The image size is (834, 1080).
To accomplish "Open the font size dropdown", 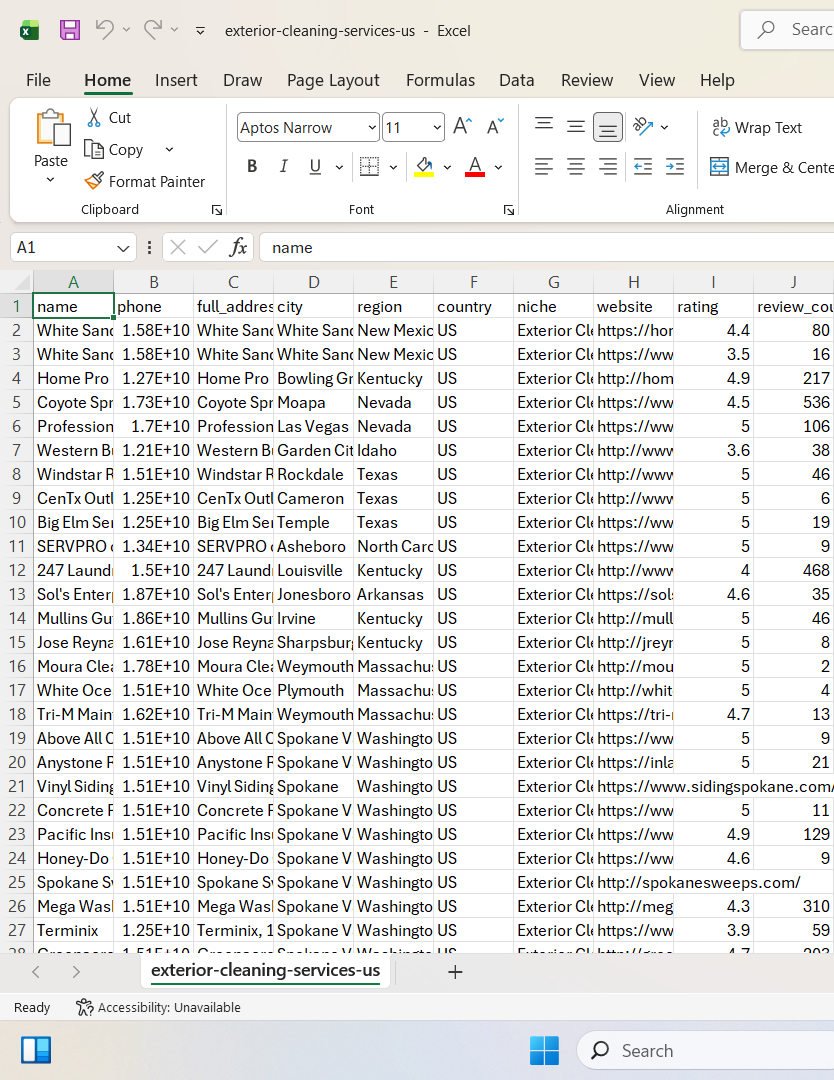I will point(437,127).
